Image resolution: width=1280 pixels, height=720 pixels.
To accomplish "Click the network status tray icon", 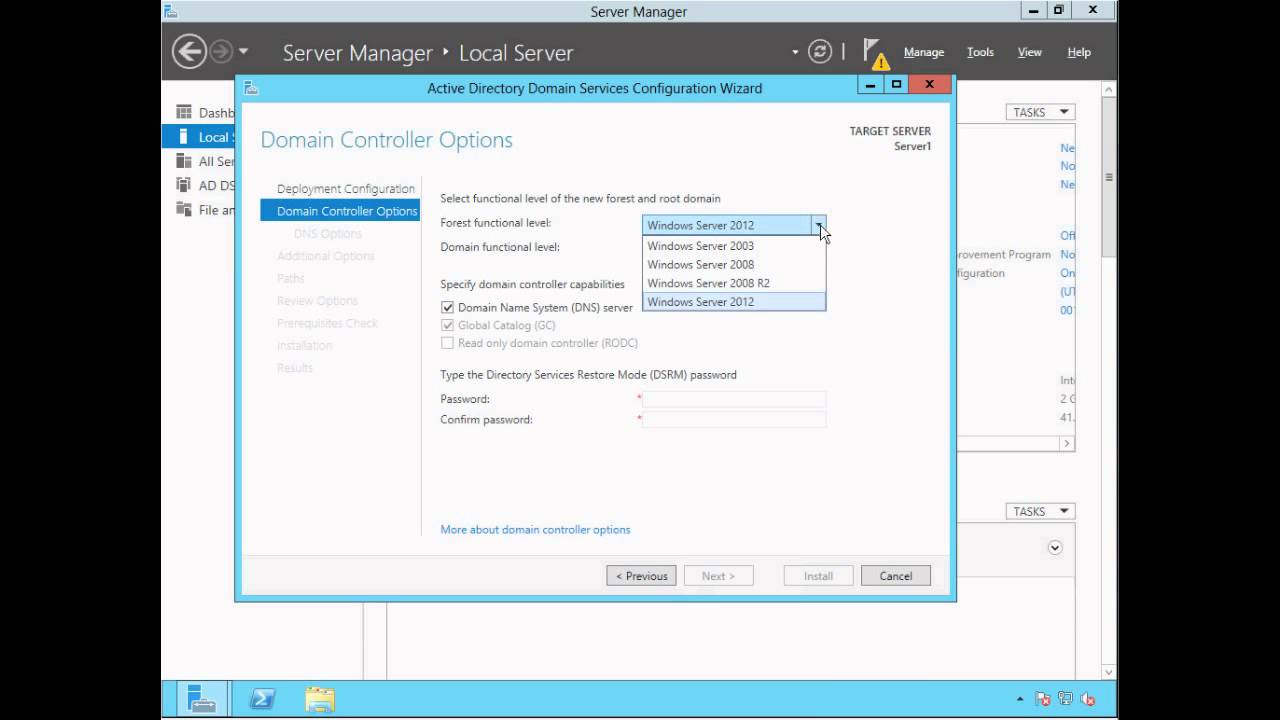I will point(1065,699).
